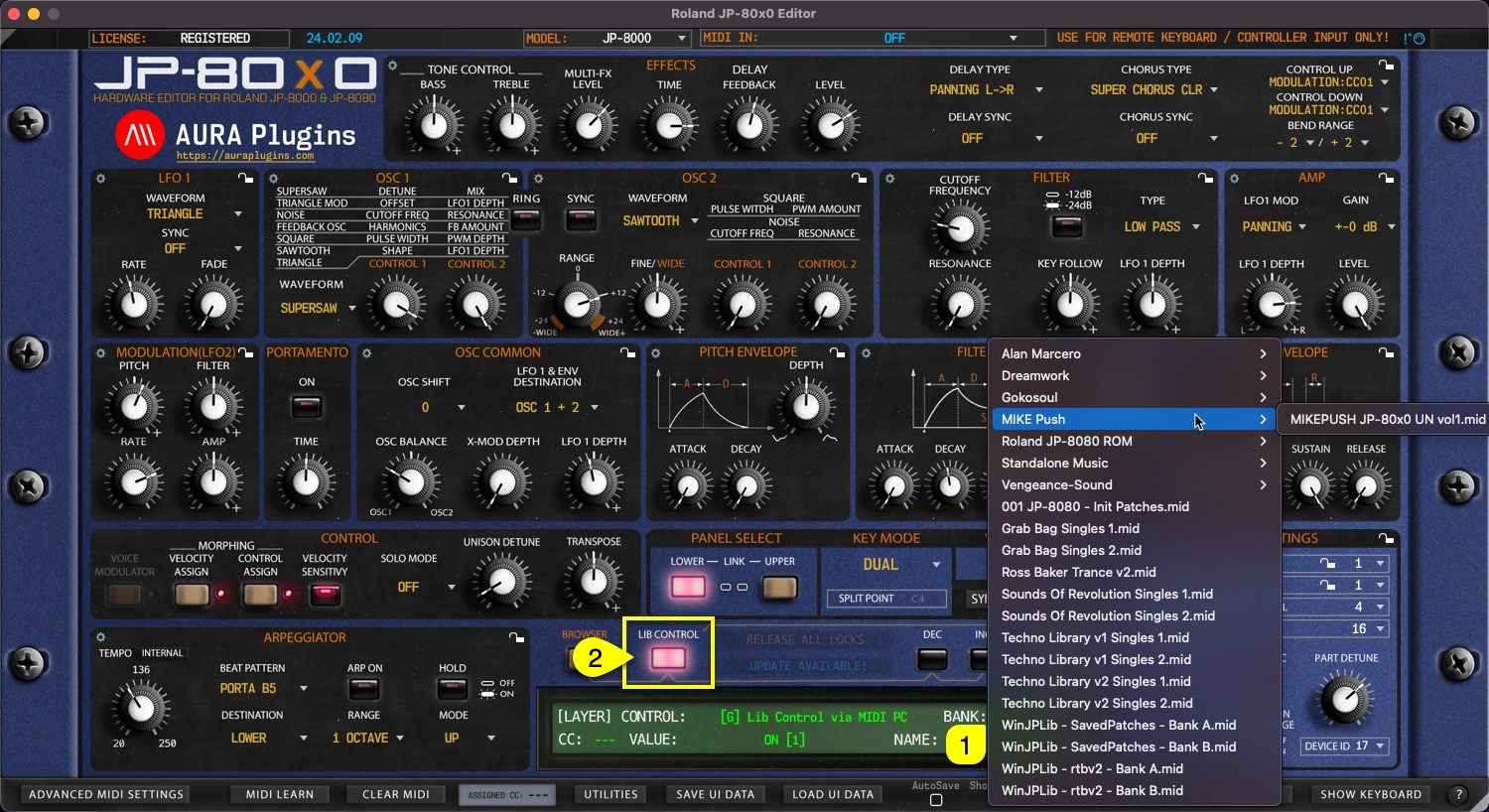The height and width of the screenshot is (812, 1489).
Task: Toggle the lock icon above Control Up
Action: [1386, 66]
